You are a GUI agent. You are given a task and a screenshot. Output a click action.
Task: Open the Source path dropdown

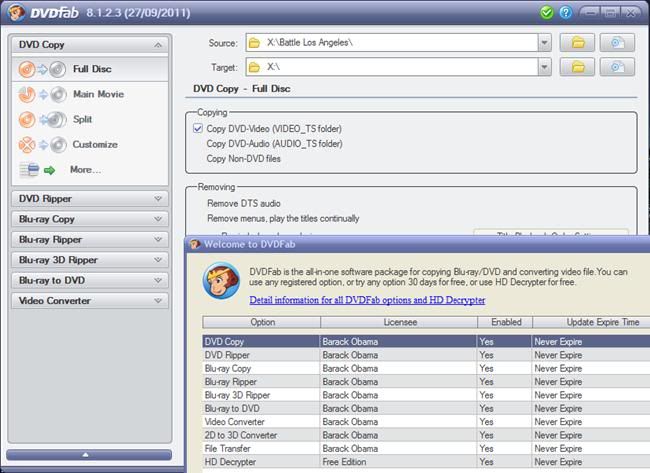point(544,43)
